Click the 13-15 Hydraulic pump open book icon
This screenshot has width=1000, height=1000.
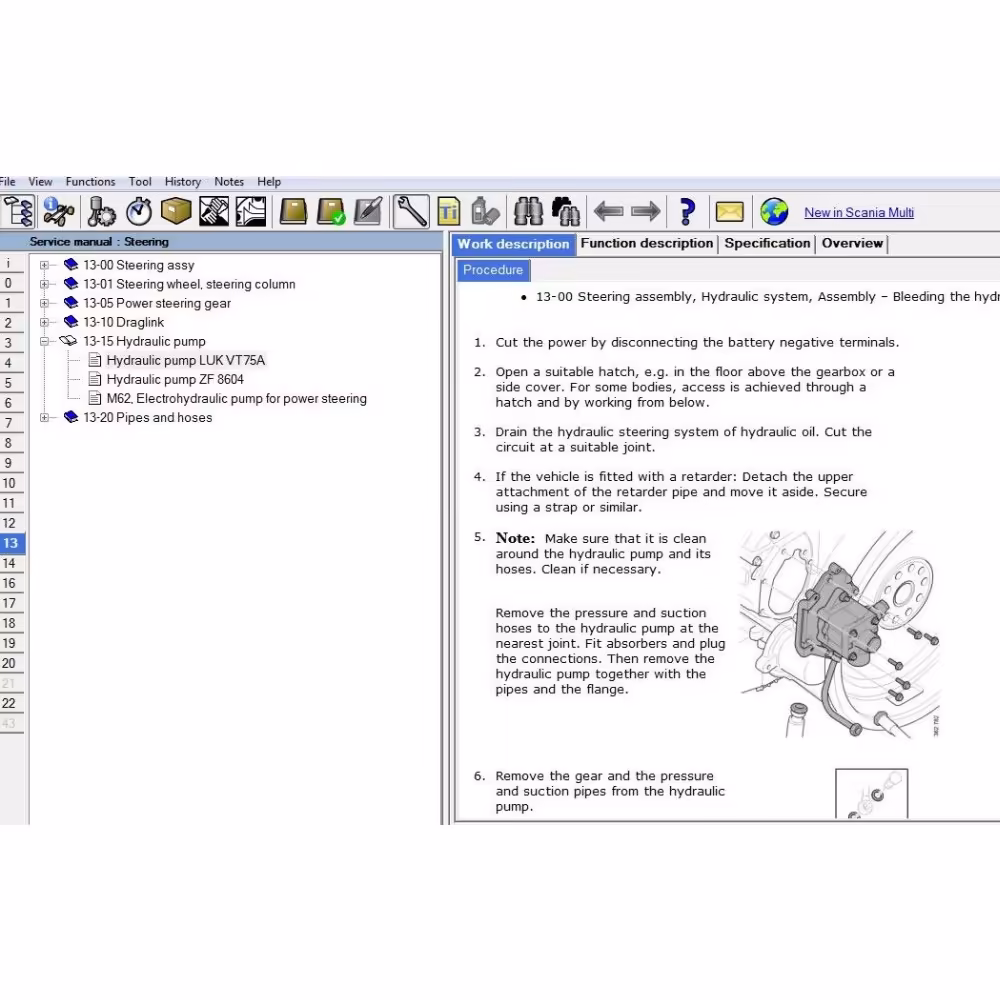click(x=69, y=341)
